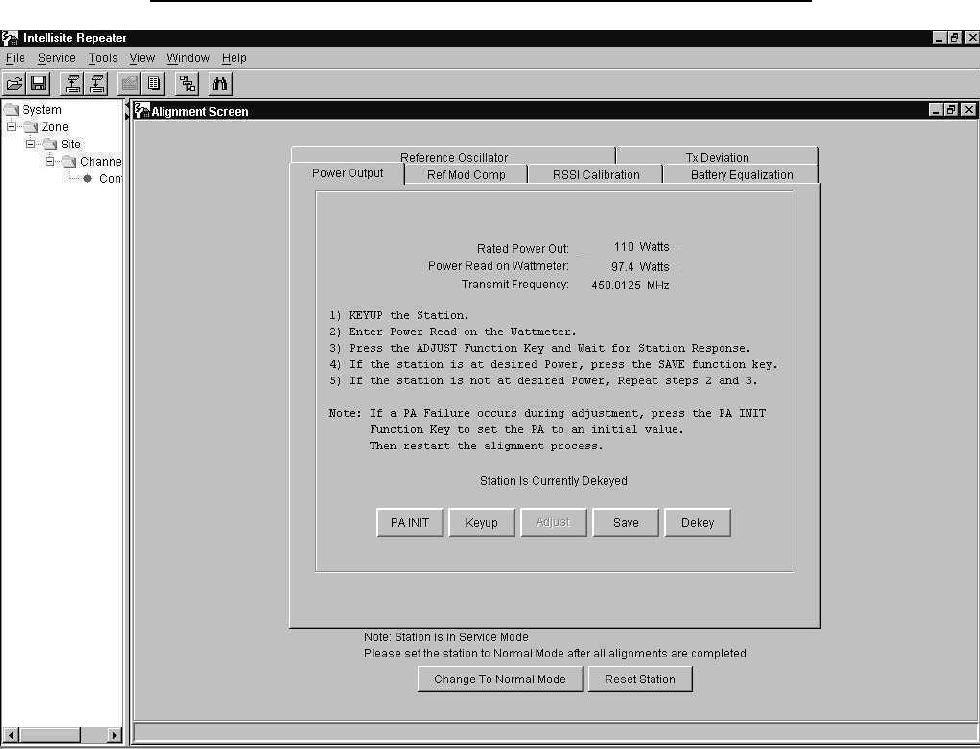Open the document list toolbar icon

click(x=154, y=83)
